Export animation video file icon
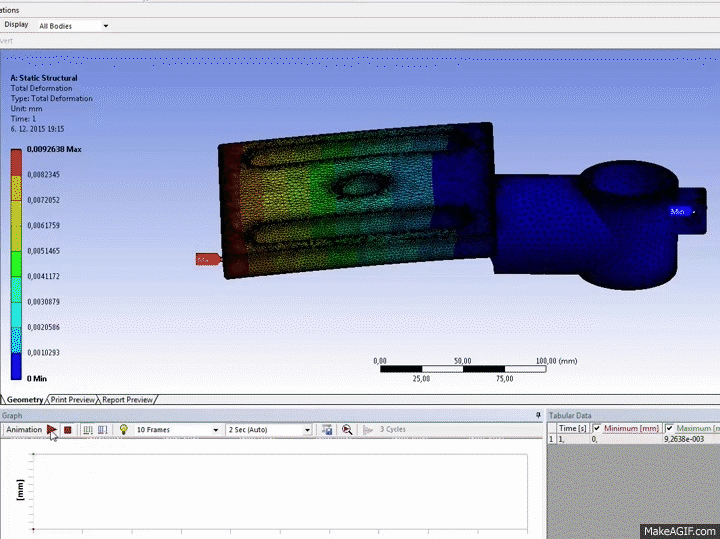 (x=327, y=430)
